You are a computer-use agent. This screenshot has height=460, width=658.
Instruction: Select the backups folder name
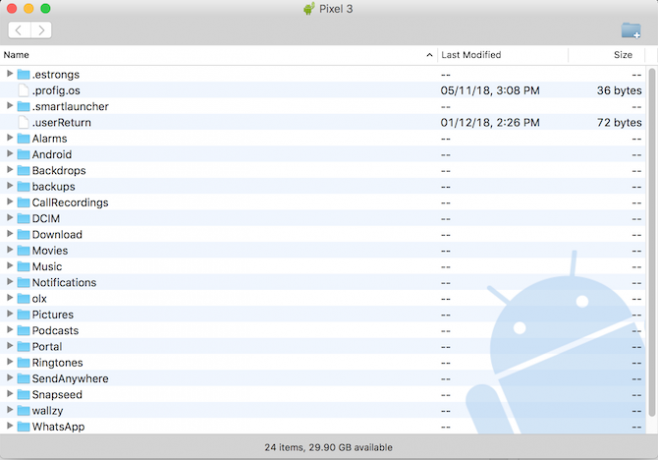[54, 187]
